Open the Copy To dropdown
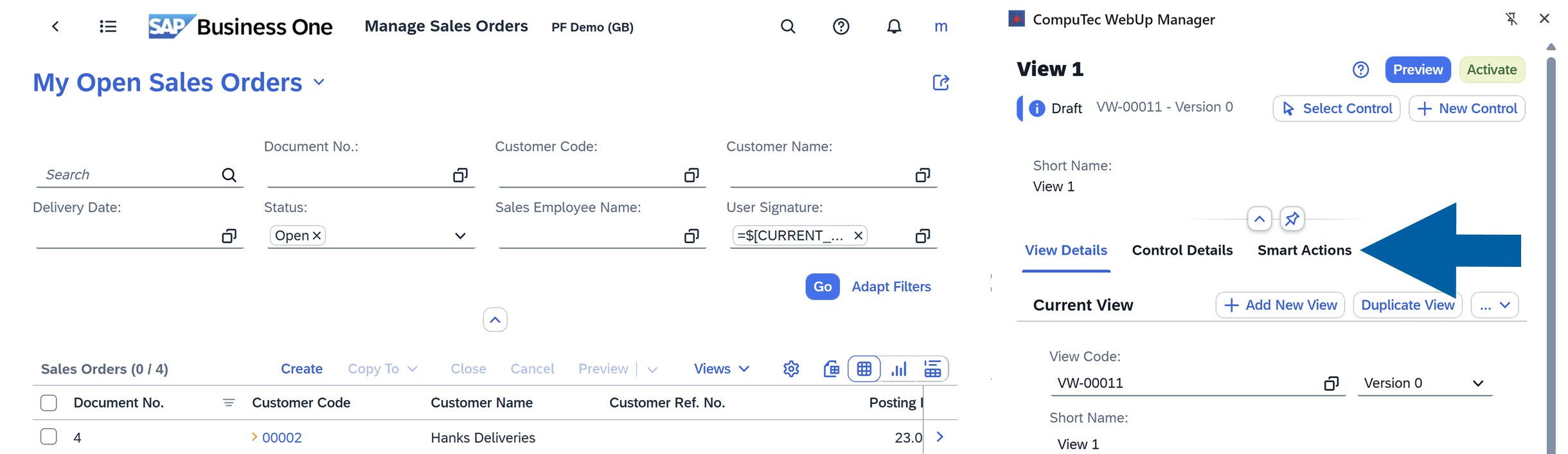1568x454 pixels. click(382, 368)
